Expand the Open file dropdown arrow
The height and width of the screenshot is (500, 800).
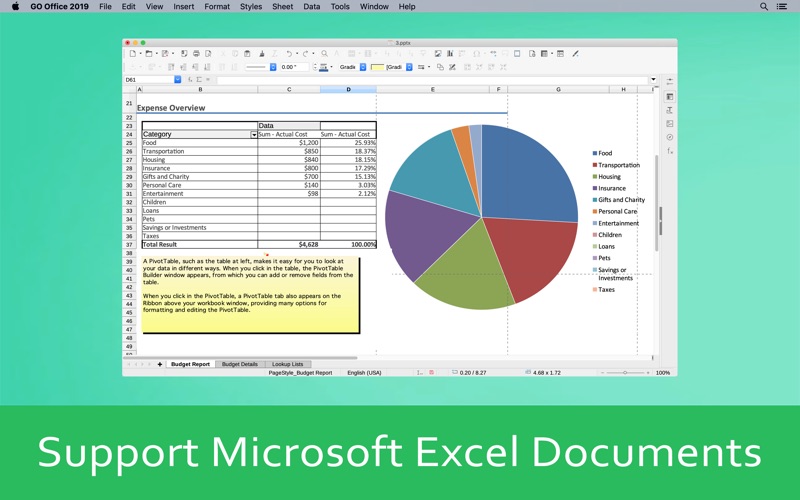(x=157, y=54)
